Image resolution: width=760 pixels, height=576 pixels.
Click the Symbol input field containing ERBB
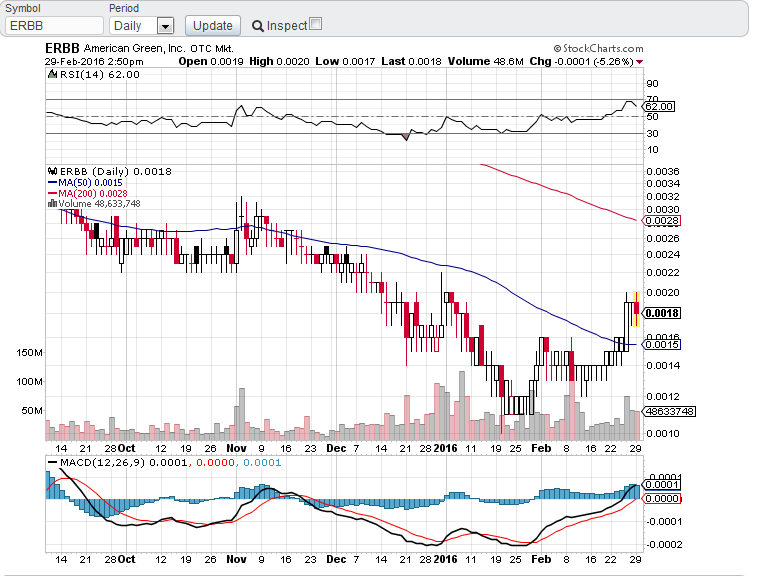[54, 26]
